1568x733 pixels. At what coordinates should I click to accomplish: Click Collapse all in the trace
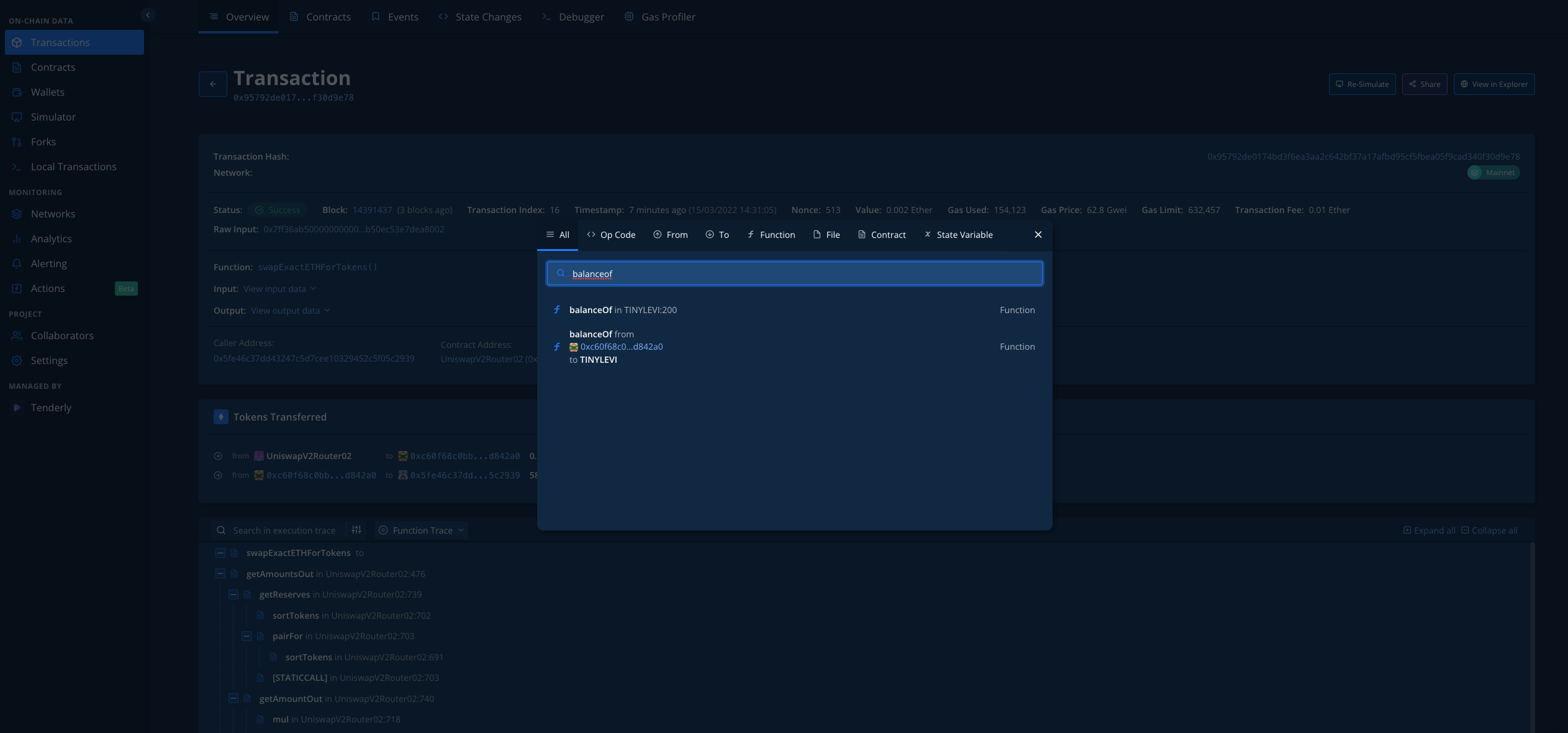point(1489,530)
